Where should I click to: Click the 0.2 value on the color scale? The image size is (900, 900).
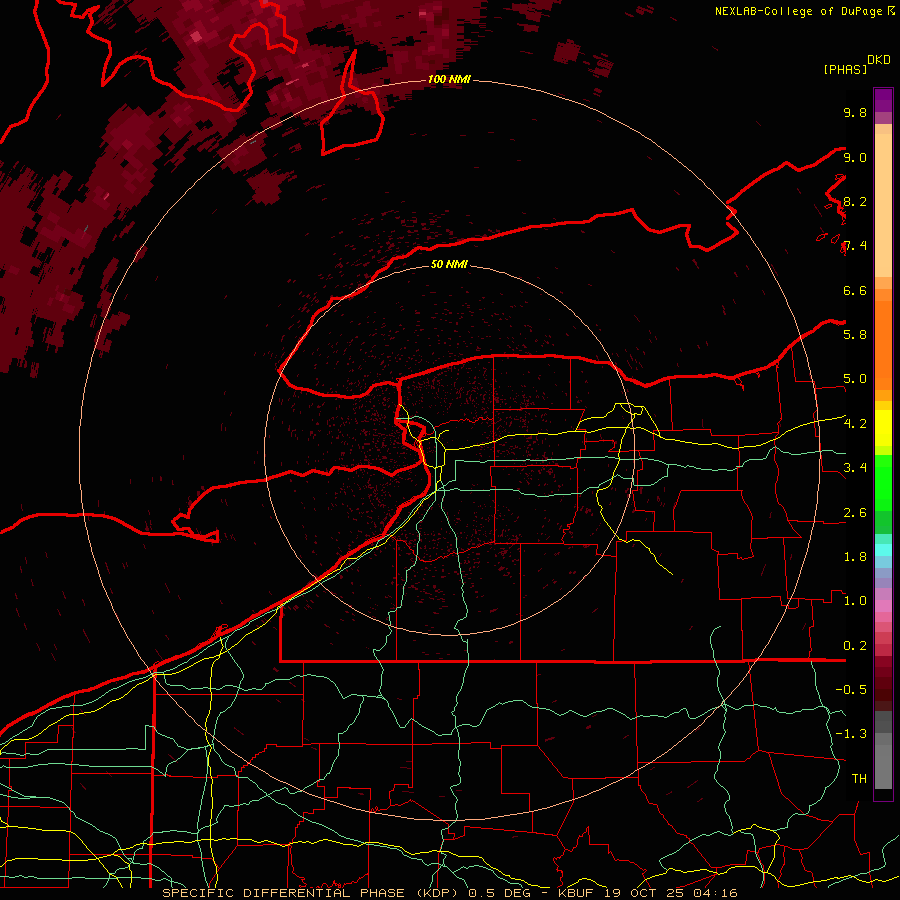[x=855, y=646]
